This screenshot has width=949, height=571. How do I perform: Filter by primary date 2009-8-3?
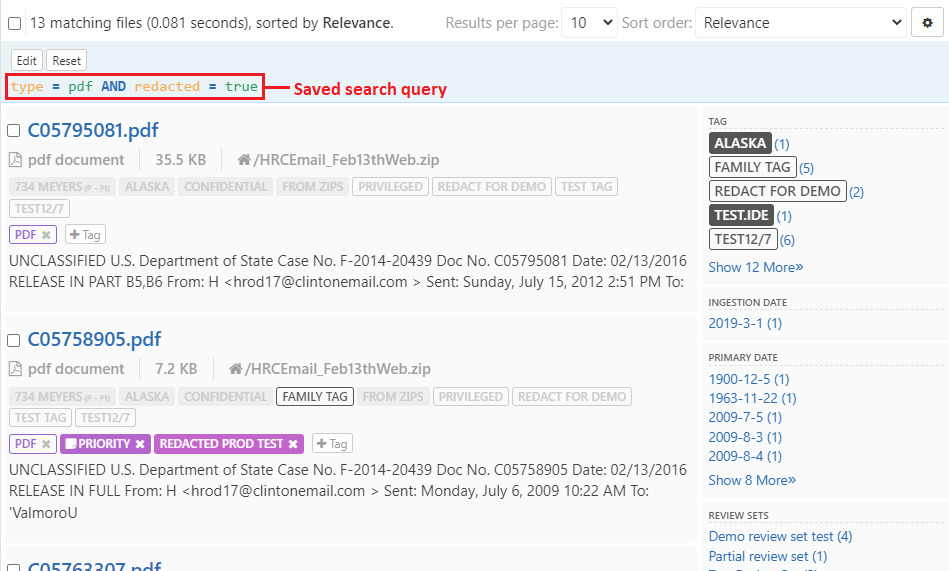(745, 437)
